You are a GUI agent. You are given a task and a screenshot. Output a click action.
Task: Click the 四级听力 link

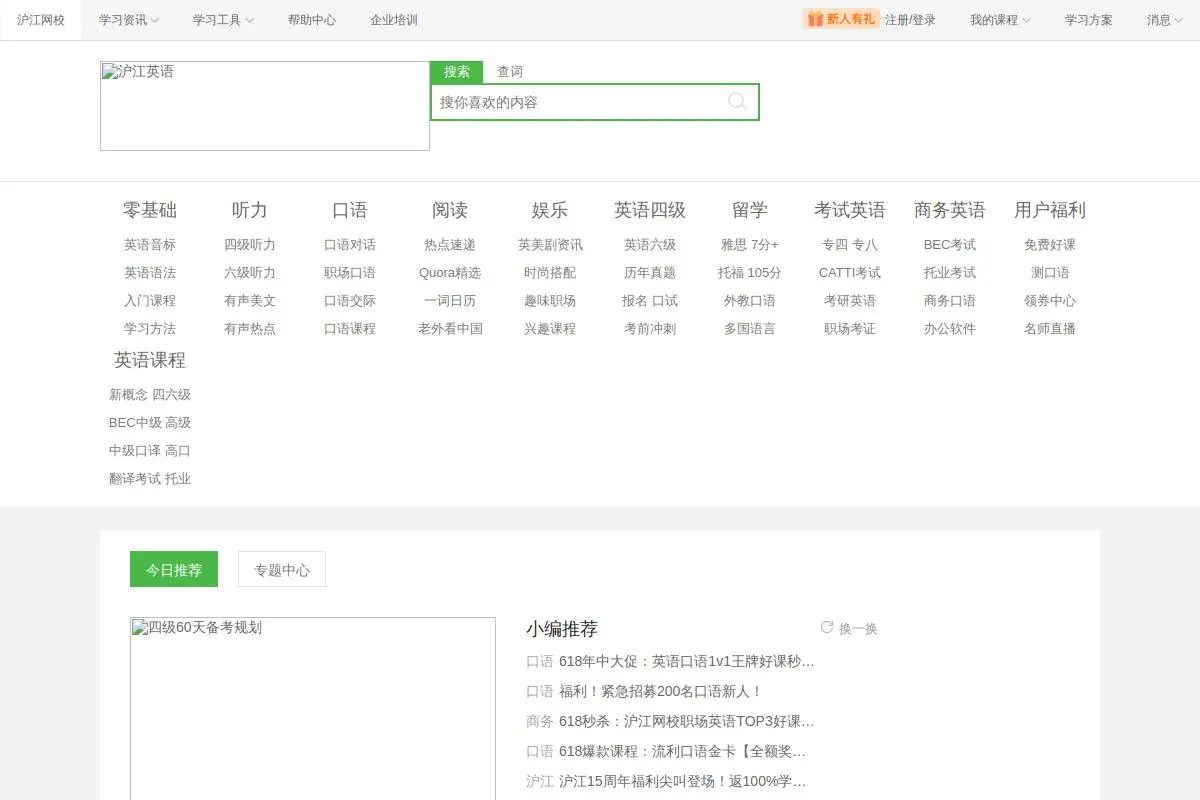coord(250,245)
